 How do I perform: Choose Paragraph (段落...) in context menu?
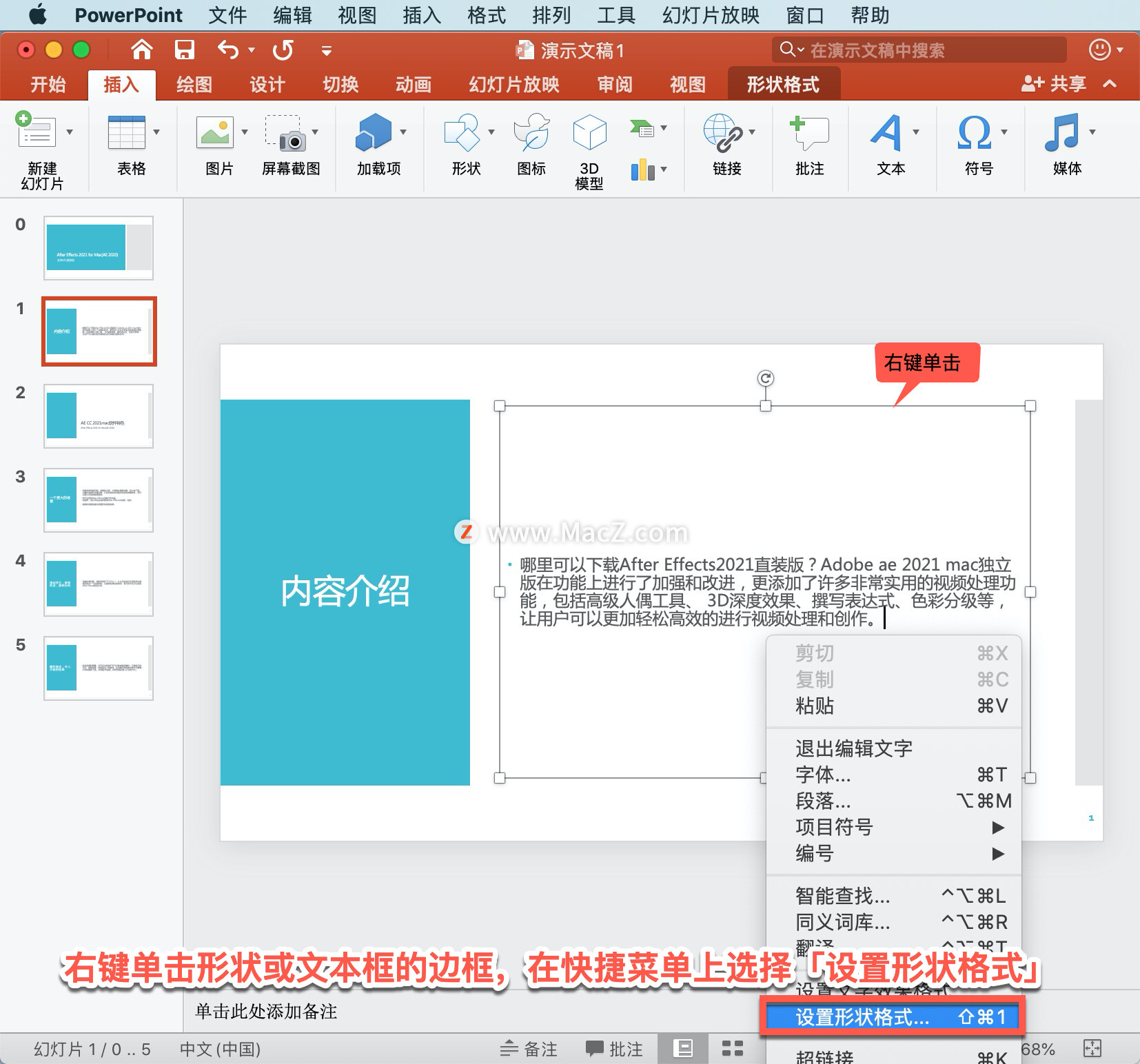[894, 801]
